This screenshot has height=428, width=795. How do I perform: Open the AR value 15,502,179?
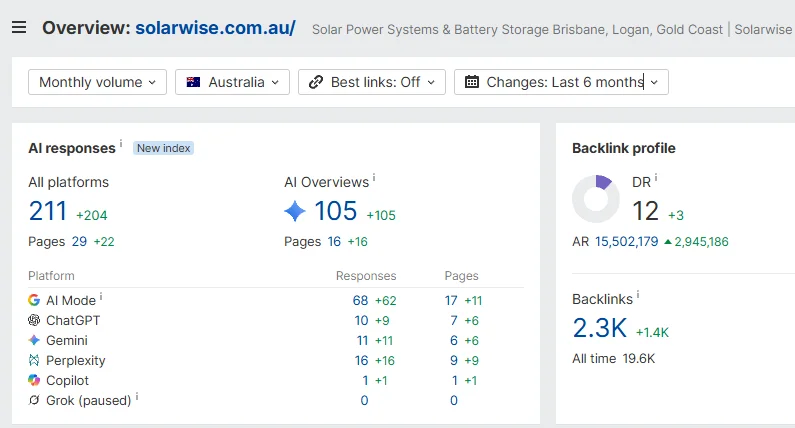pyautogui.click(x=627, y=241)
